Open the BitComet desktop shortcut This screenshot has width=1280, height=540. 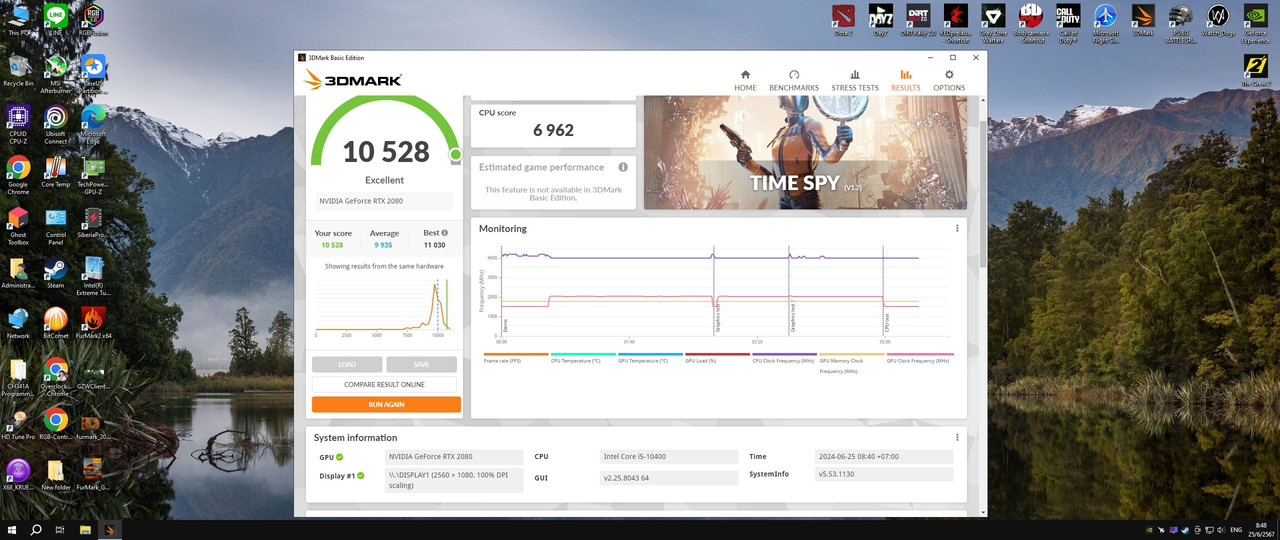(56, 324)
